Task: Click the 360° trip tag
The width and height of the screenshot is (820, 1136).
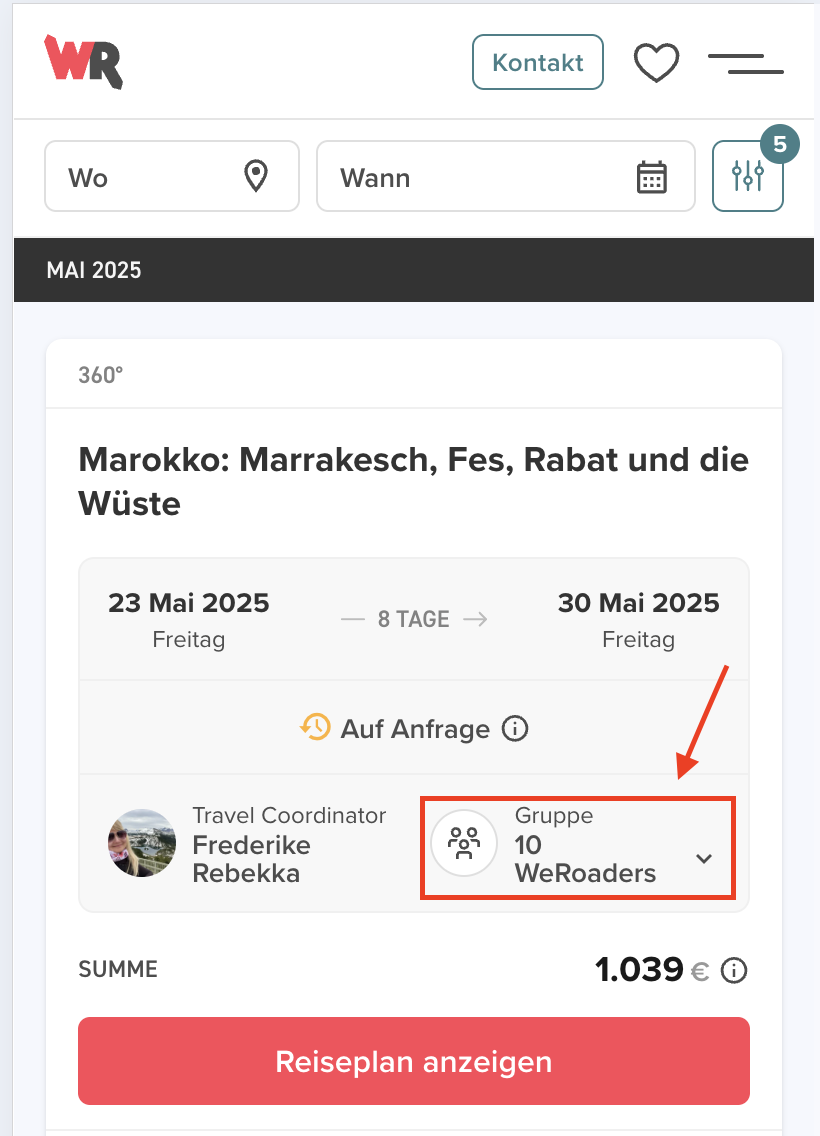Action: click(101, 375)
